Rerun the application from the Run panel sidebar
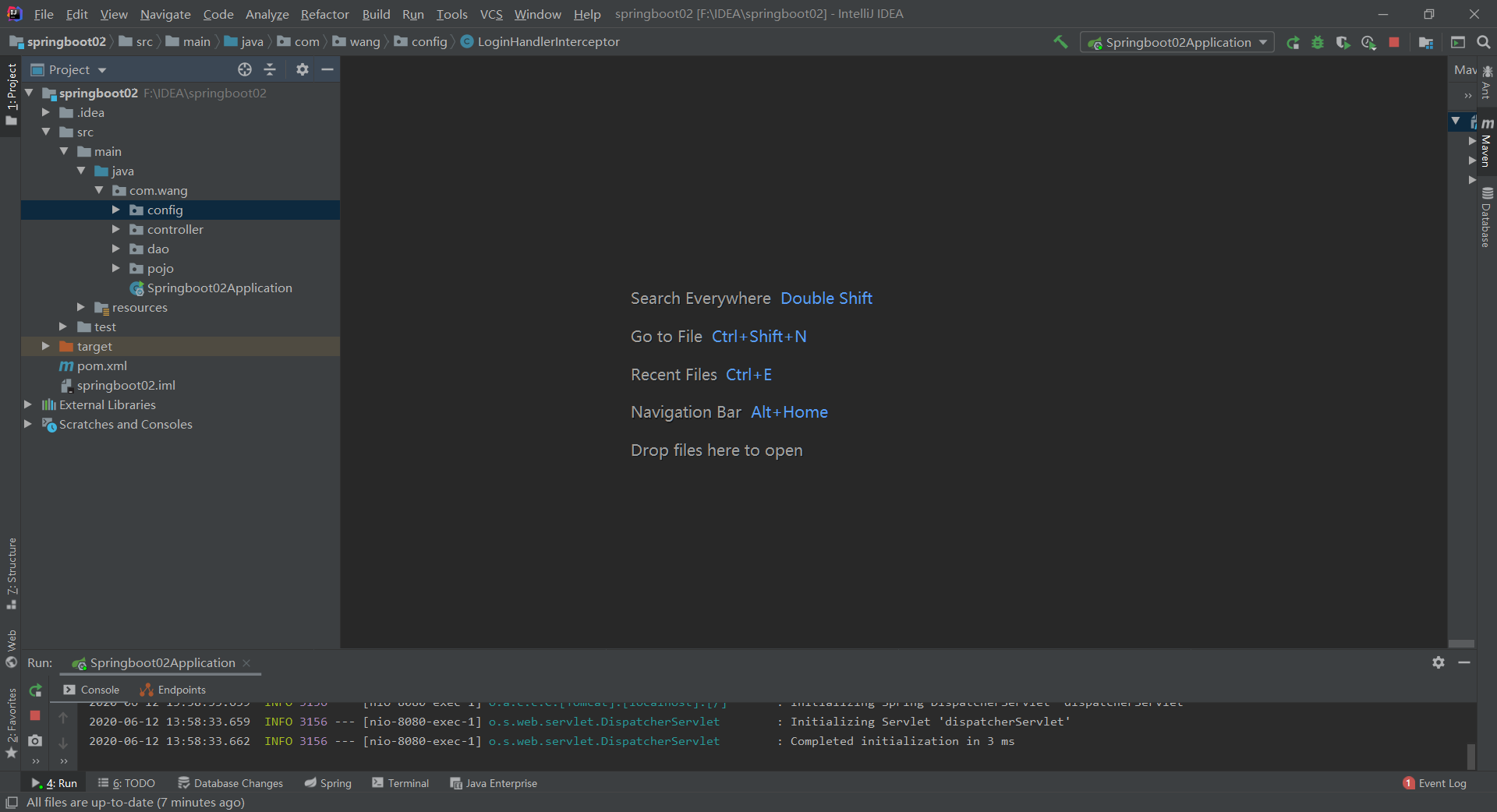The image size is (1497, 812). [x=35, y=690]
